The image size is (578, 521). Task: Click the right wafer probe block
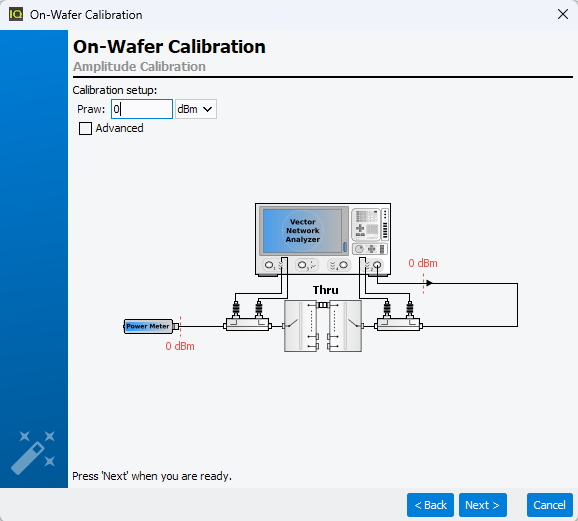[345, 326]
